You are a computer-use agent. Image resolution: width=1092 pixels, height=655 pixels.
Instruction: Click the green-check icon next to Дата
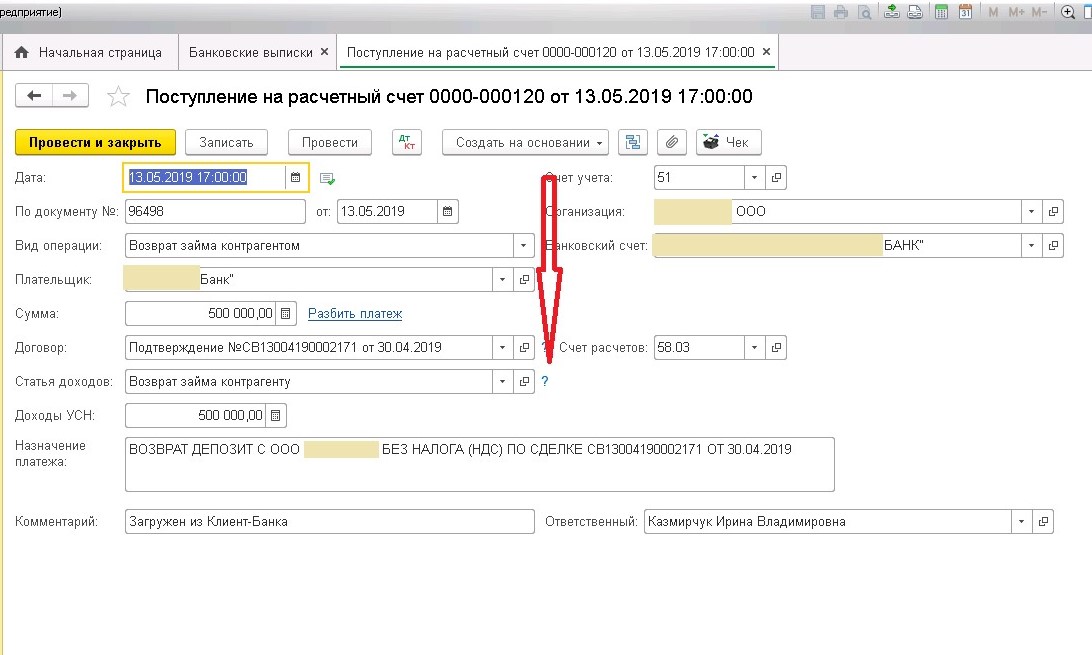(x=327, y=179)
